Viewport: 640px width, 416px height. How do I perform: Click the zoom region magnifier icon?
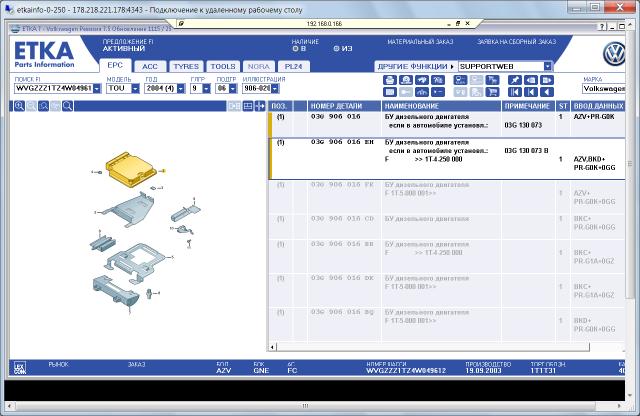click(x=44, y=106)
